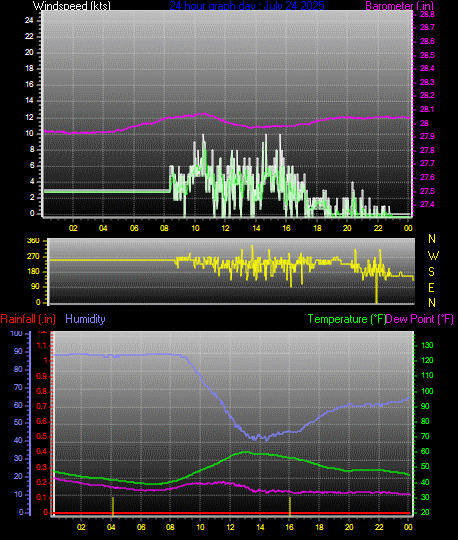The image size is (458, 540).
Task: Click the yellow marker at hour 16
Action: (x=290, y=506)
